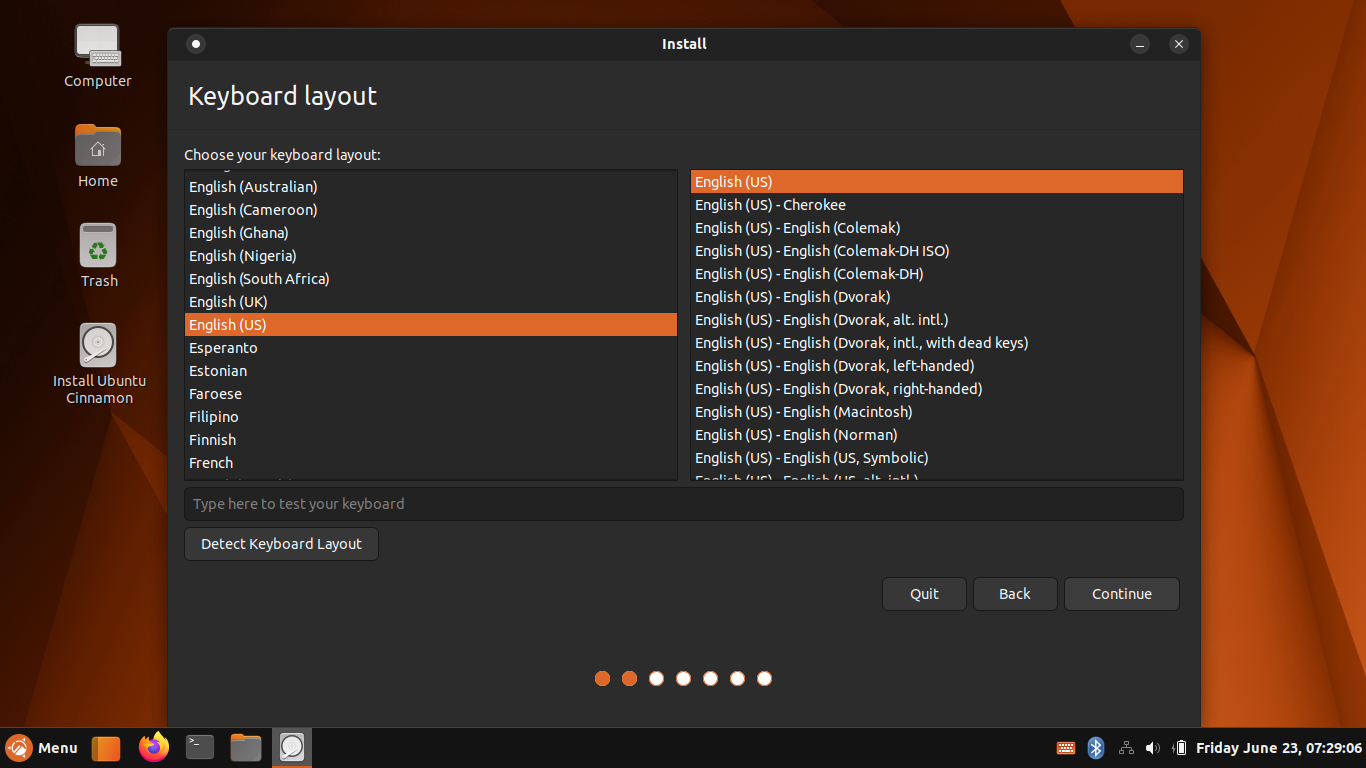This screenshot has height=768, width=1366.
Task: Select Filipino layout
Action: pos(431,417)
